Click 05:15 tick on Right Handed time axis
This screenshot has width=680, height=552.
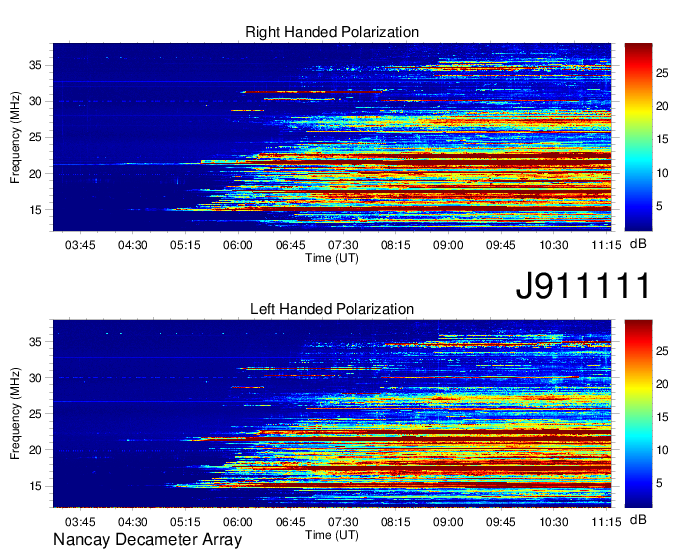pyautogui.click(x=185, y=245)
